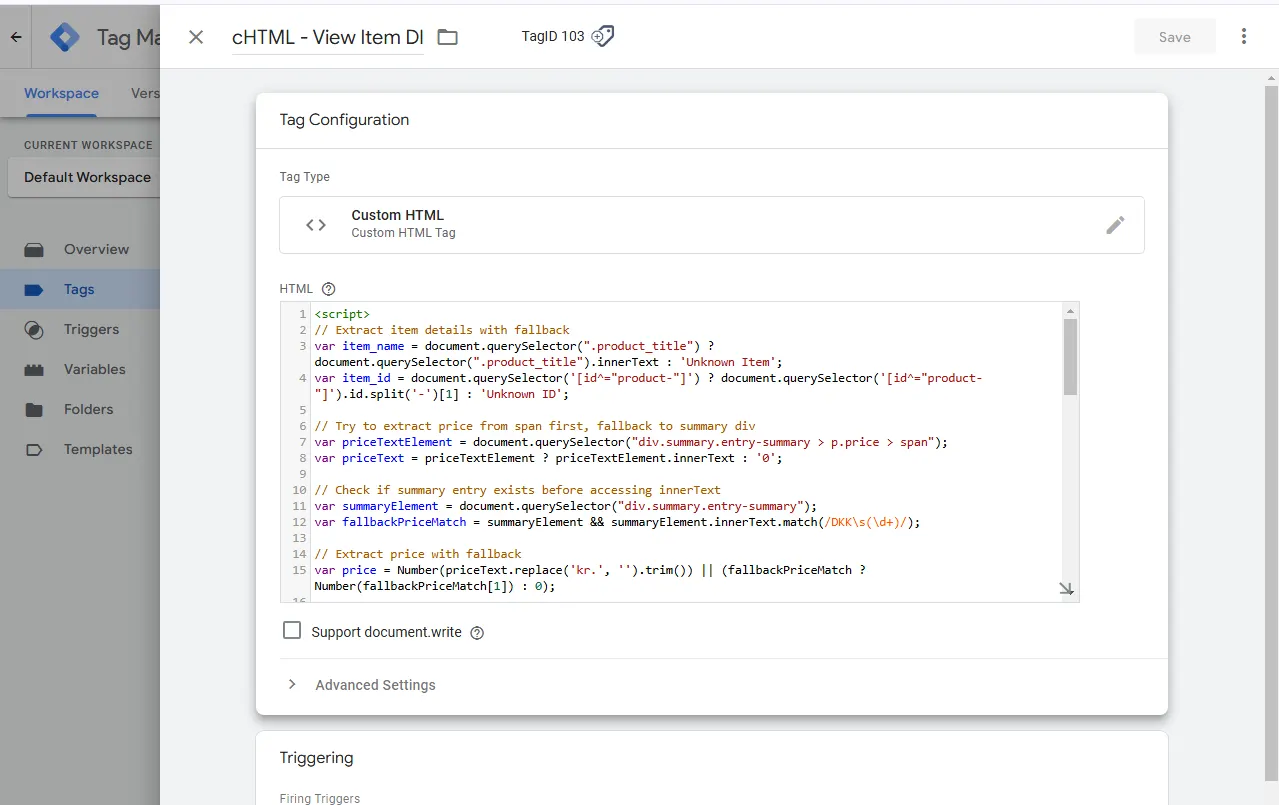Click the scroll up arrow in HTML editor
The height and width of the screenshot is (805, 1279).
(x=1070, y=310)
